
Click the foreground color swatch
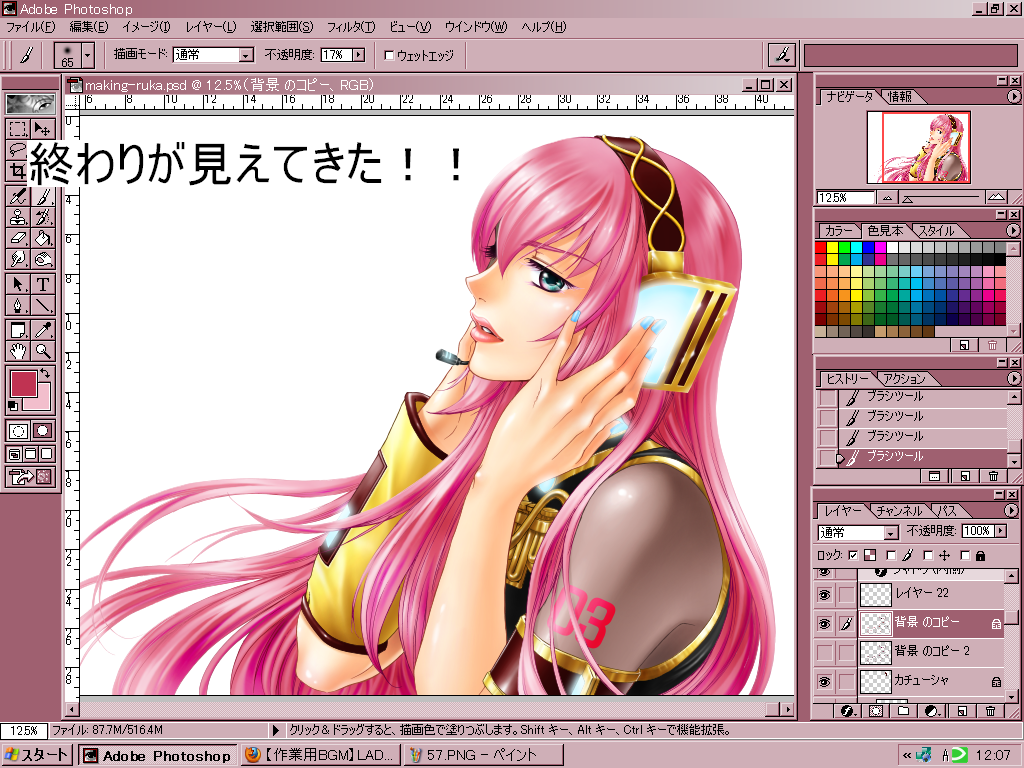point(22,383)
